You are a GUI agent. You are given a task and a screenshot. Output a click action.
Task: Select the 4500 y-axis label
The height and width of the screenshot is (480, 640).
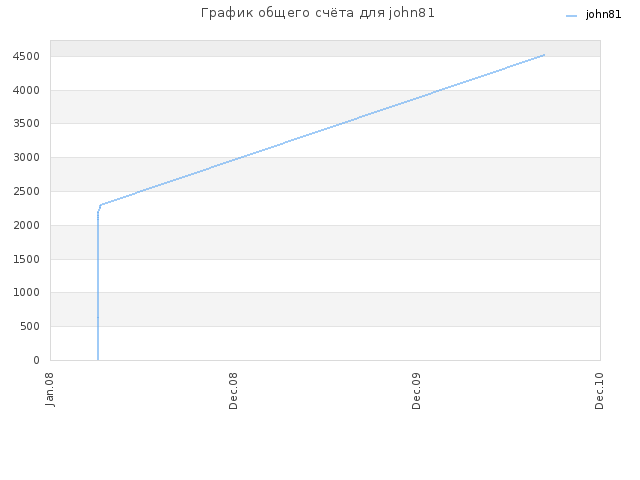click(x=26, y=56)
